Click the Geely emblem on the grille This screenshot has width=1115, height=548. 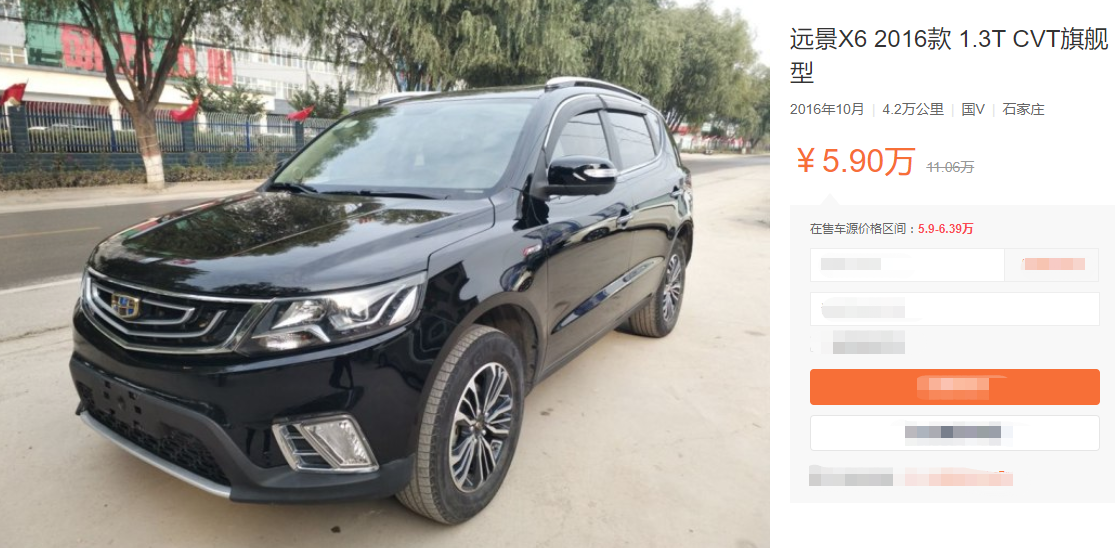tap(126, 306)
